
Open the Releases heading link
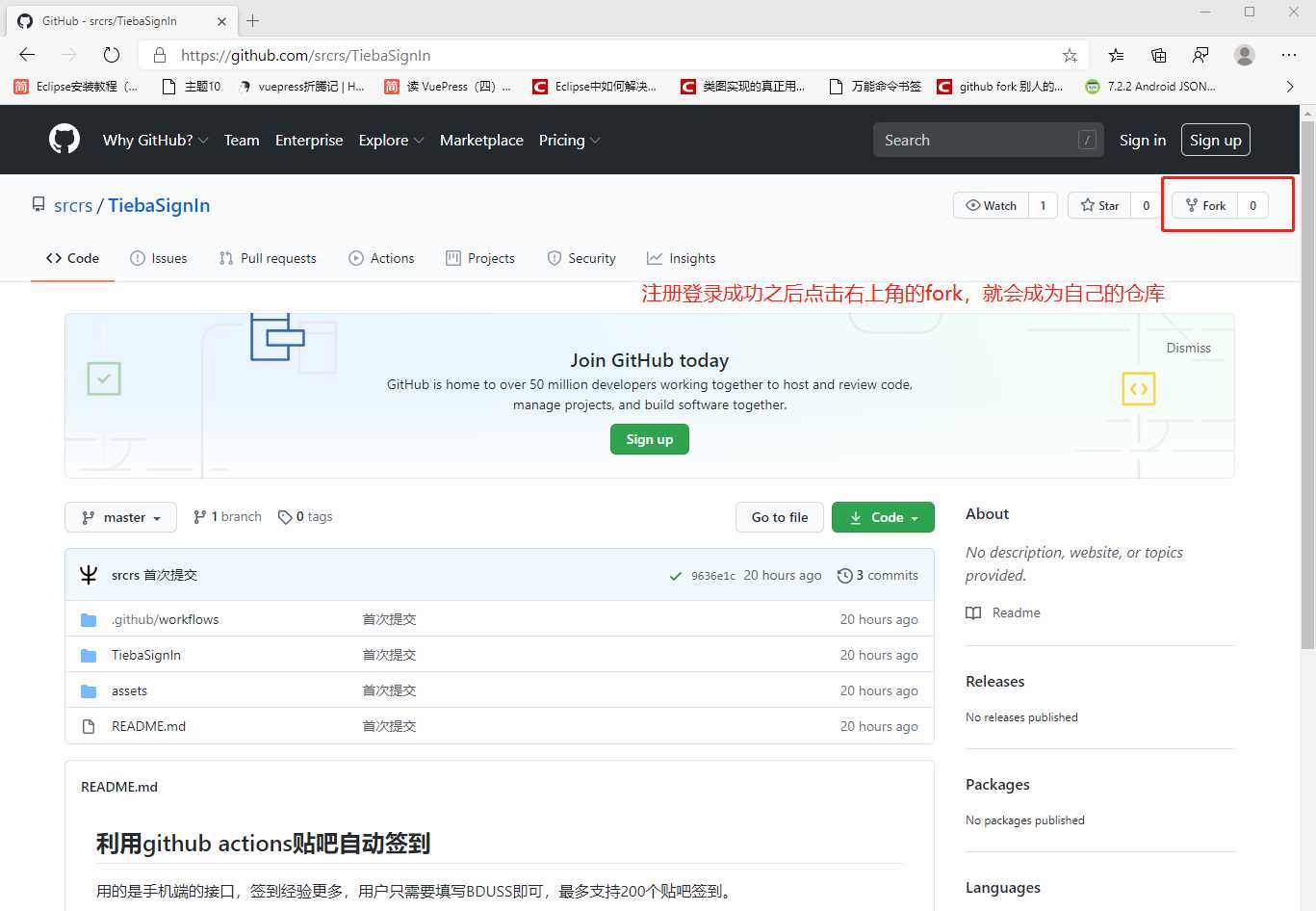(994, 681)
